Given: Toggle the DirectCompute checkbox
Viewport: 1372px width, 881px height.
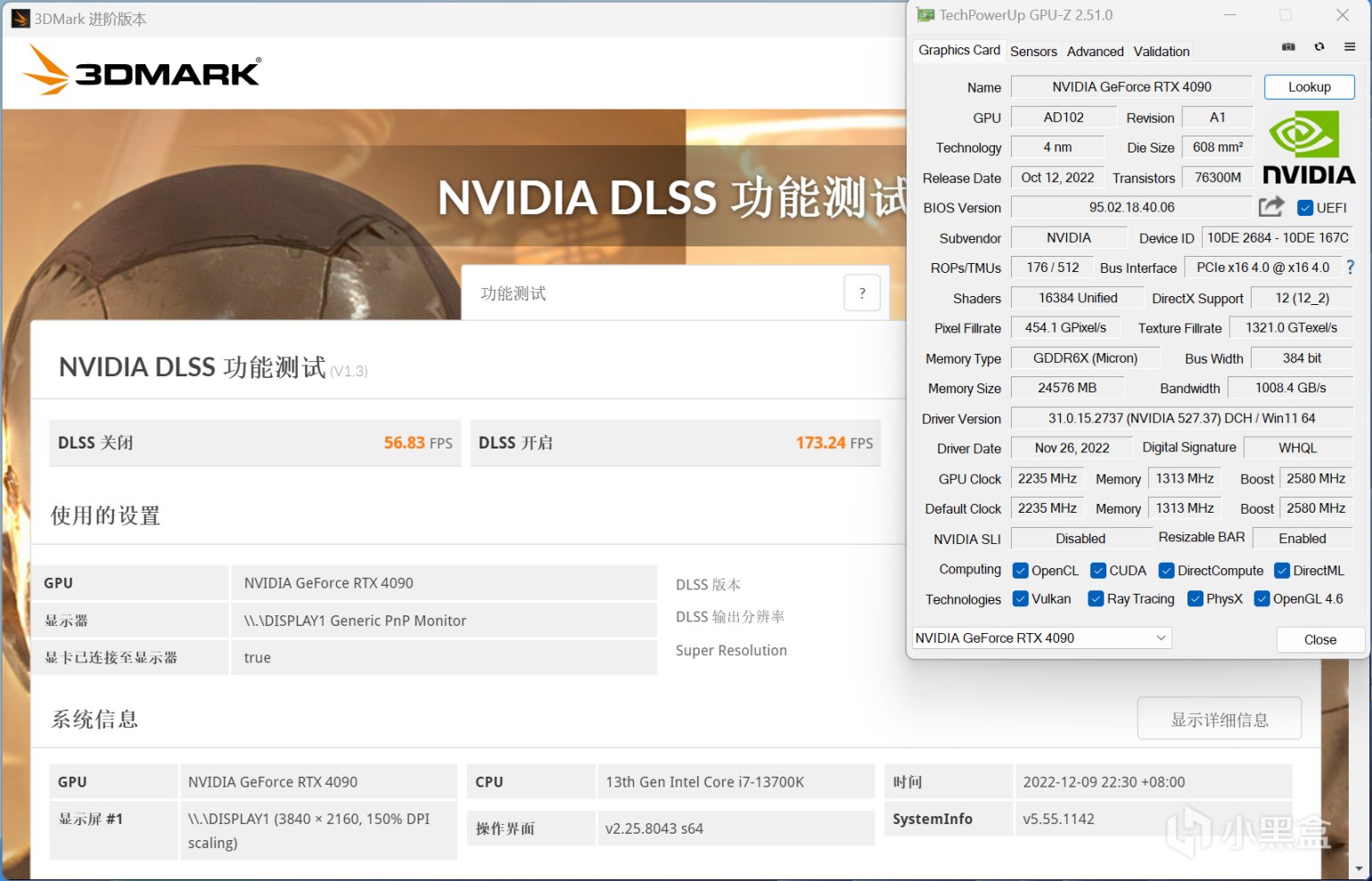Looking at the screenshot, I should pyautogui.click(x=1166, y=571).
